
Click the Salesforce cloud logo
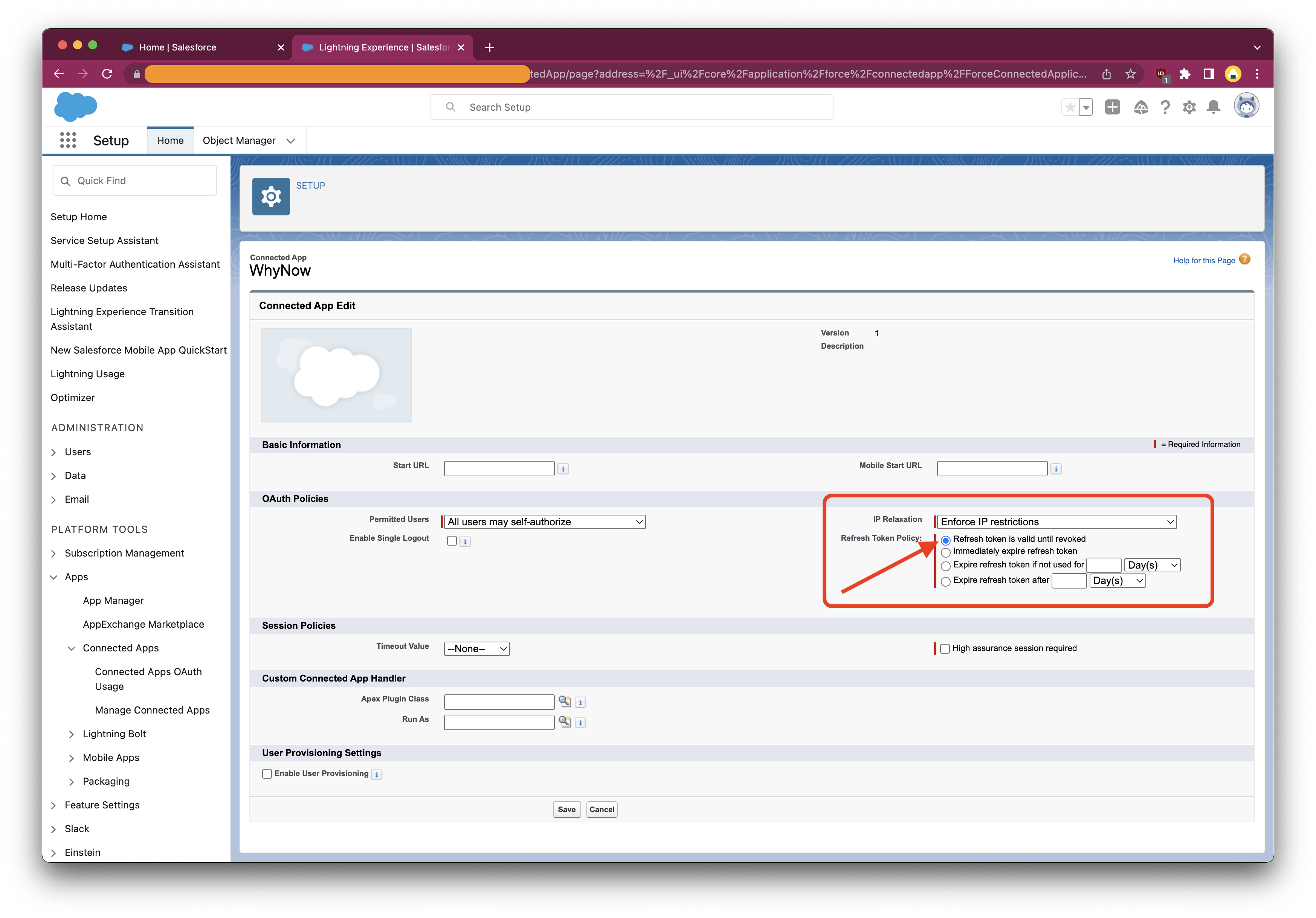(x=76, y=107)
